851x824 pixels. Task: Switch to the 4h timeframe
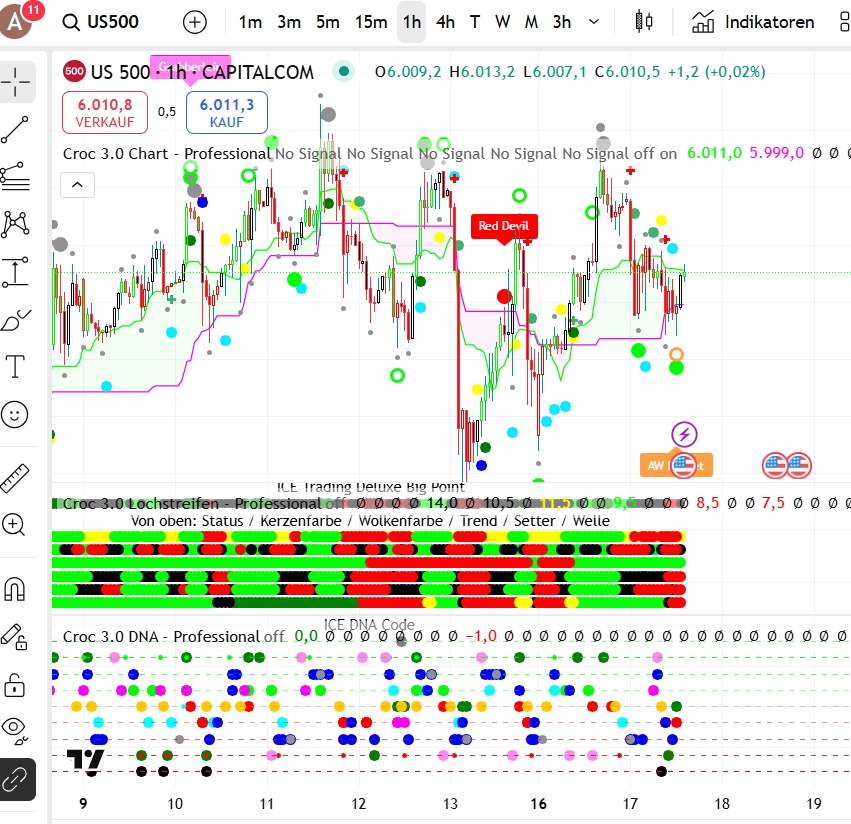click(x=445, y=22)
